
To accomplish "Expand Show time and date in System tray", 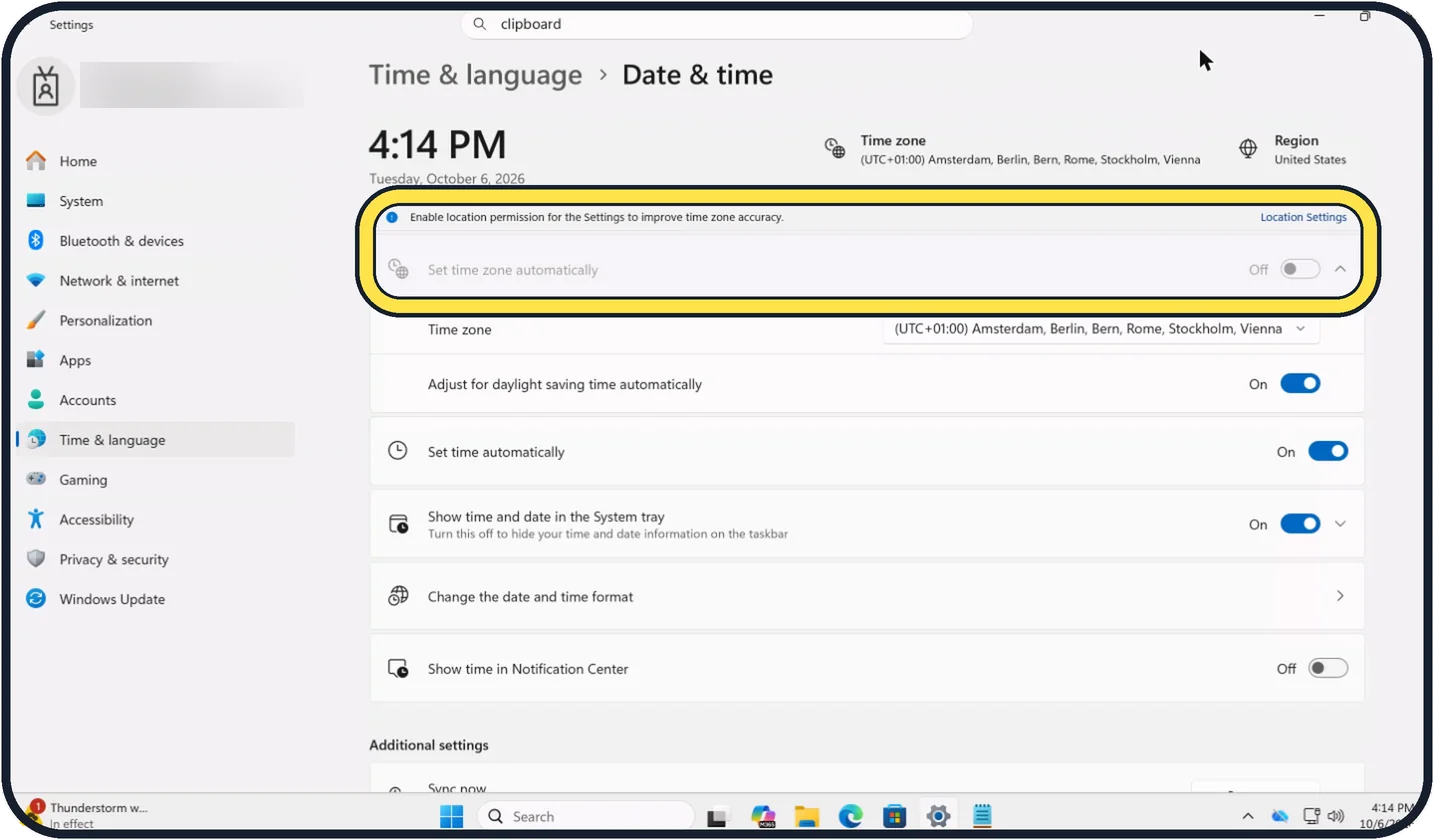I will click(x=1341, y=524).
